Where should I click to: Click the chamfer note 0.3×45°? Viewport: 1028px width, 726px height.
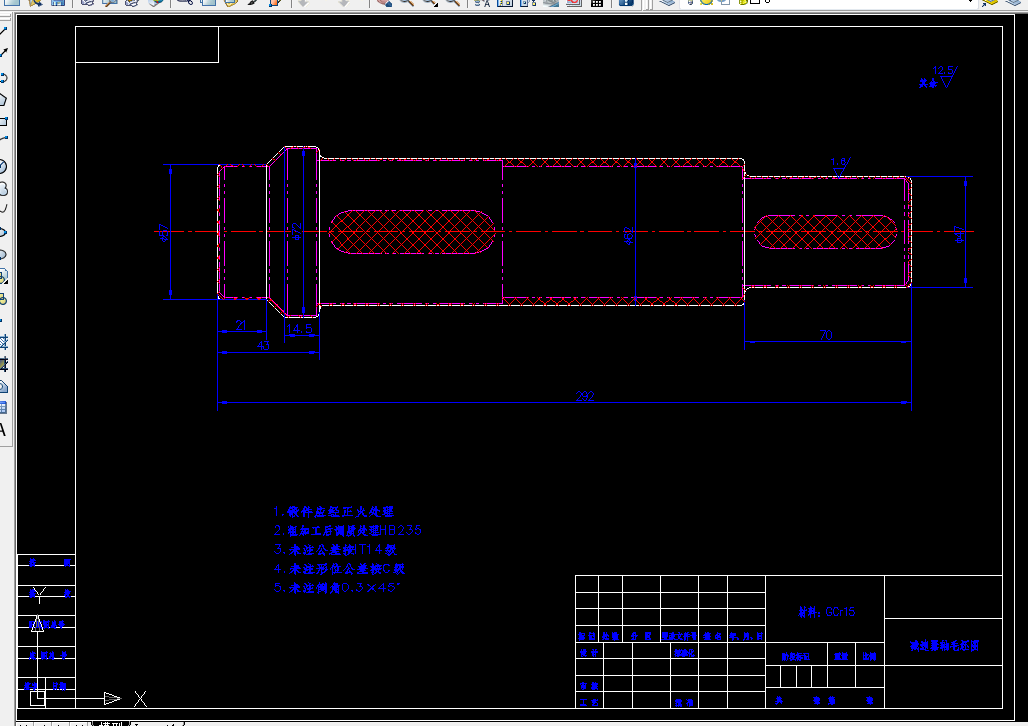(x=336, y=588)
